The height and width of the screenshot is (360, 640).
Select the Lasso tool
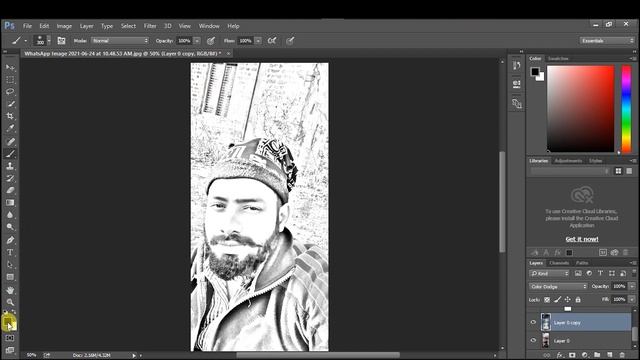[10, 91]
